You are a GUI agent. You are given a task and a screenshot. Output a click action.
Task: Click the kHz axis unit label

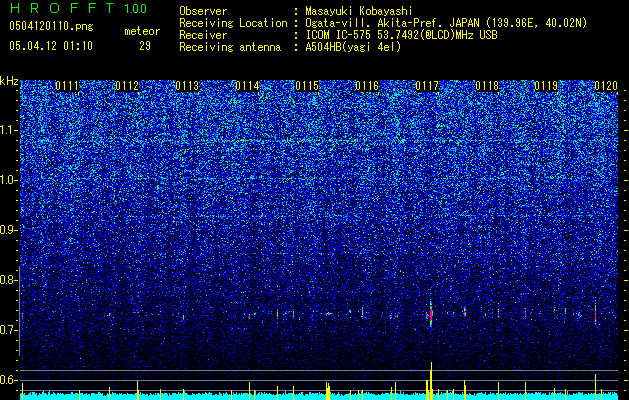pyautogui.click(x=9, y=81)
